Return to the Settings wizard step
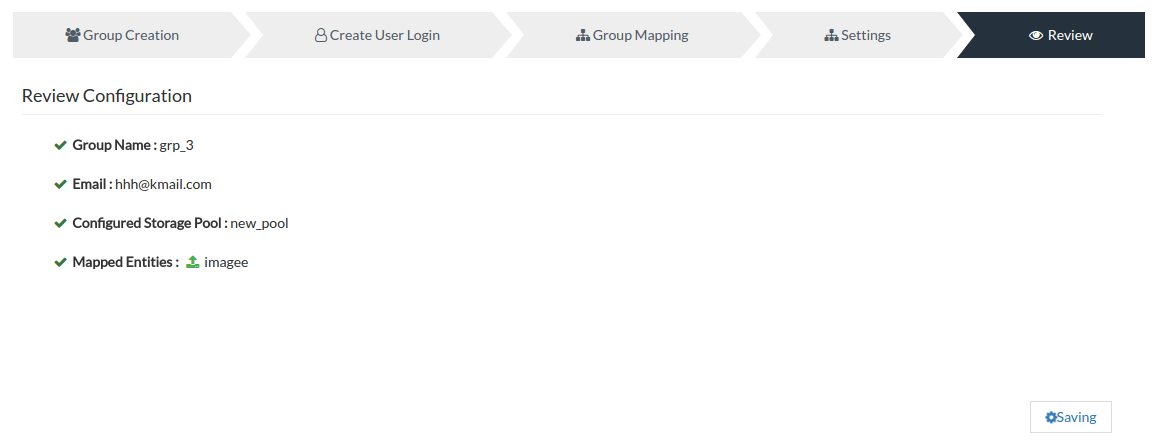Viewport: 1155px width, 443px height. coord(857,35)
